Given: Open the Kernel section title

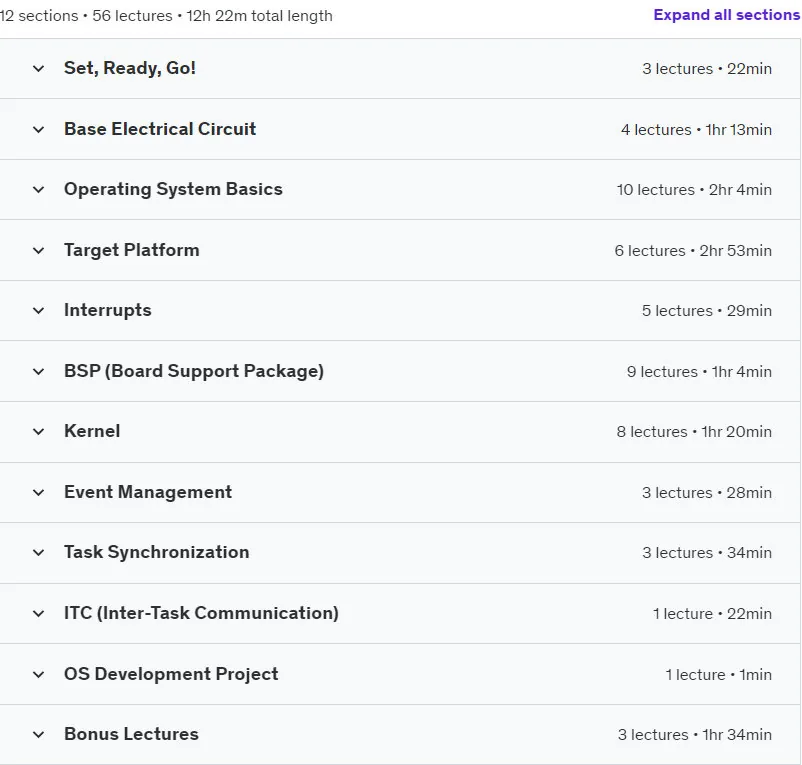Looking at the screenshot, I should pos(92,431).
